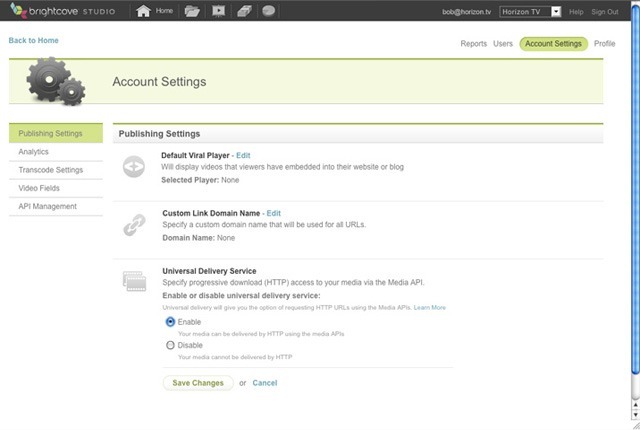Click the Universal Delivery Service icon

[x=134, y=281]
